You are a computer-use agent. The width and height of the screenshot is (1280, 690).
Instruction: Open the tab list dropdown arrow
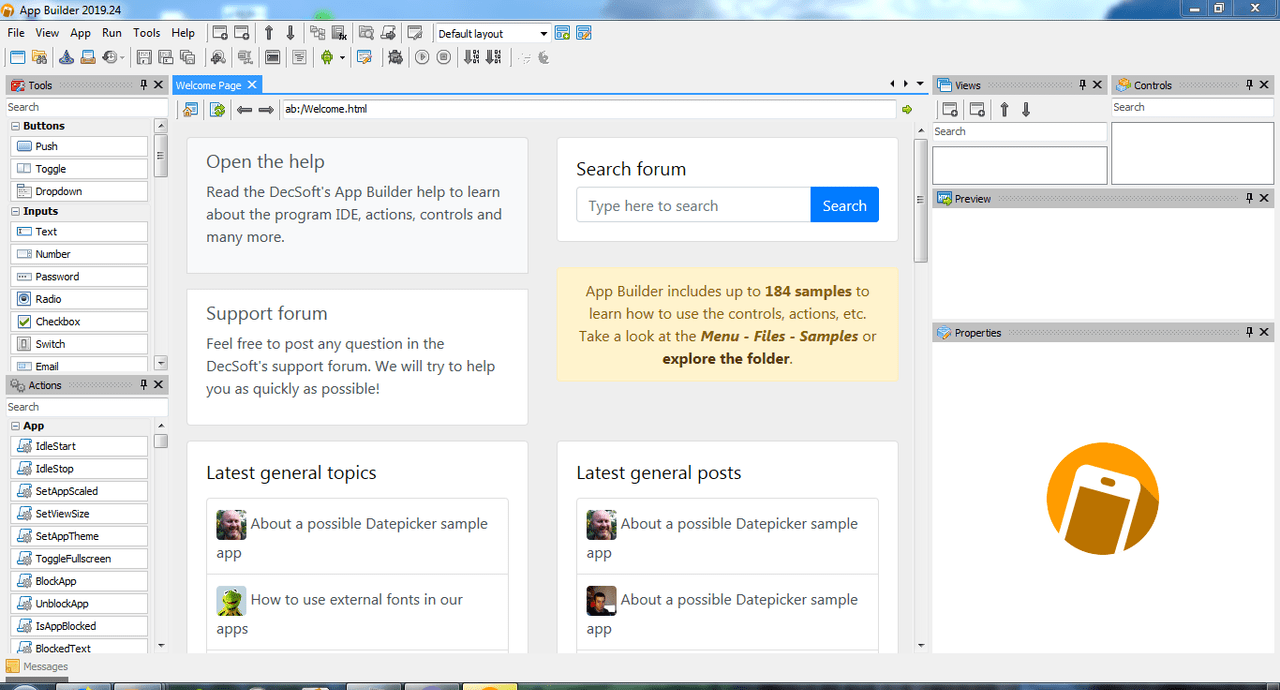920,84
